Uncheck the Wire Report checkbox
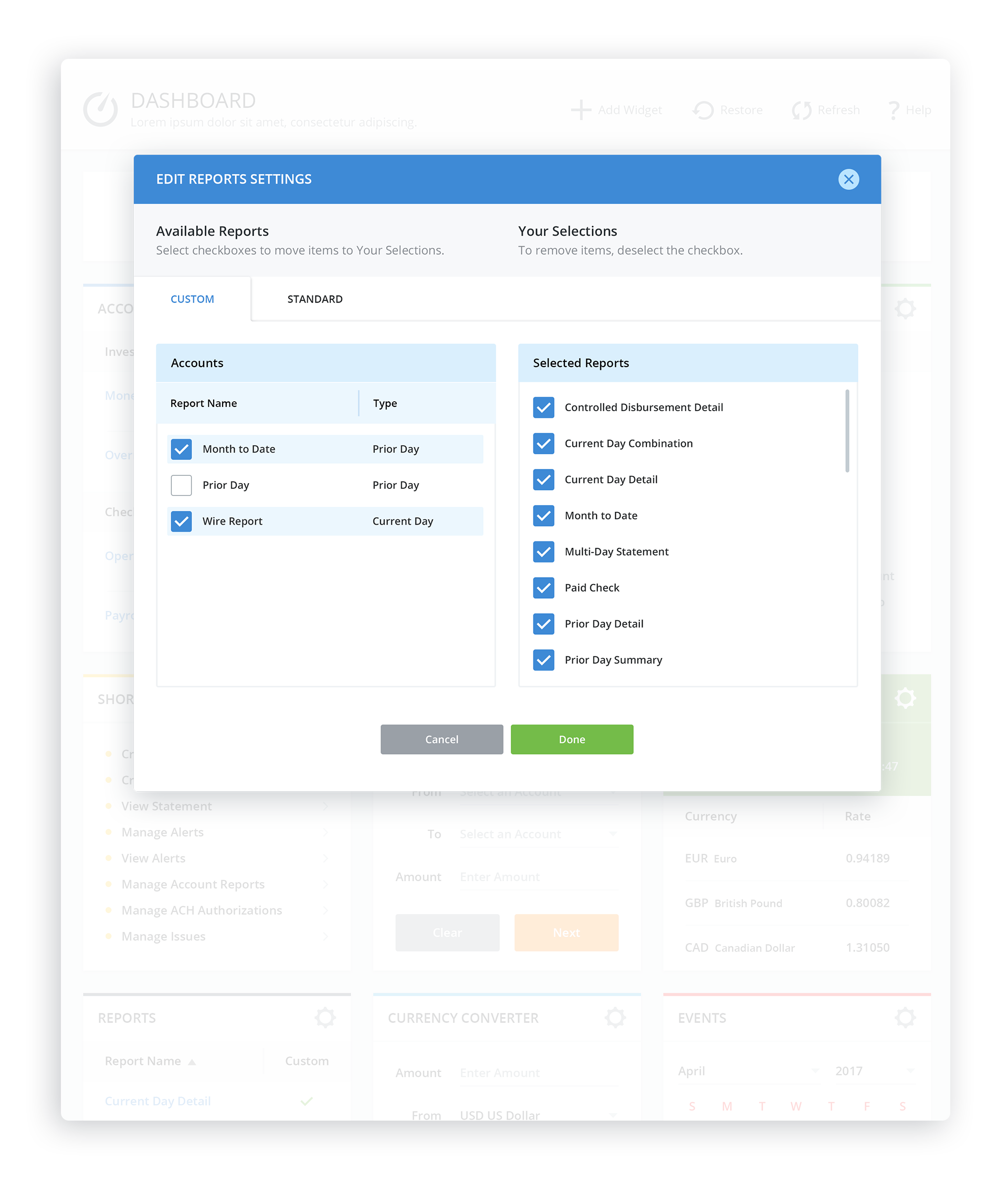The width and height of the screenshot is (1008, 1181). pyautogui.click(x=181, y=520)
